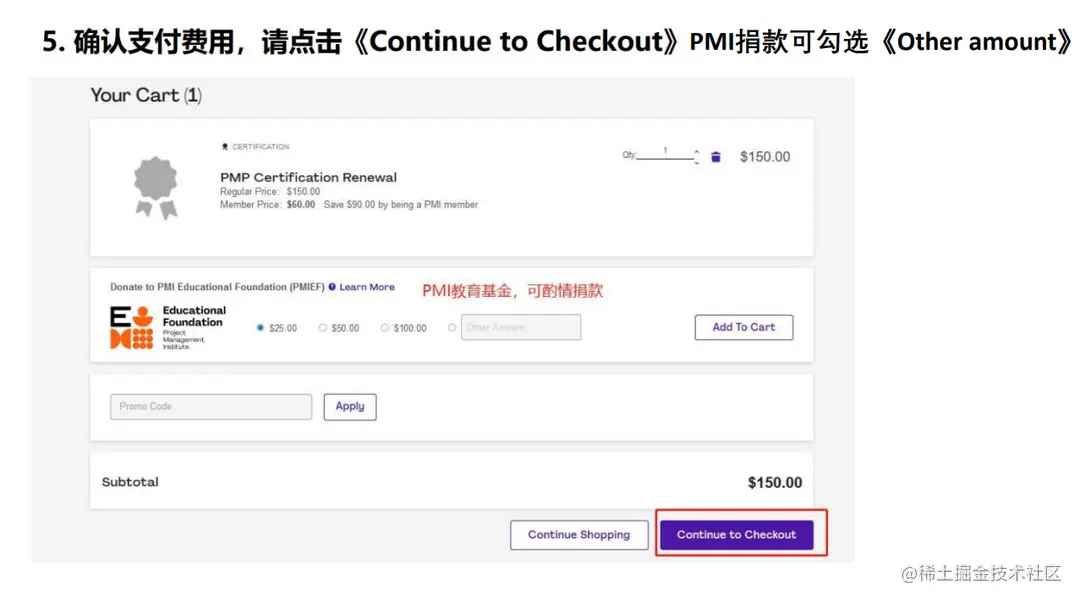The height and width of the screenshot is (602, 1080).
Task: Click Continue to Checkout button
Action: tap(736, 534)
